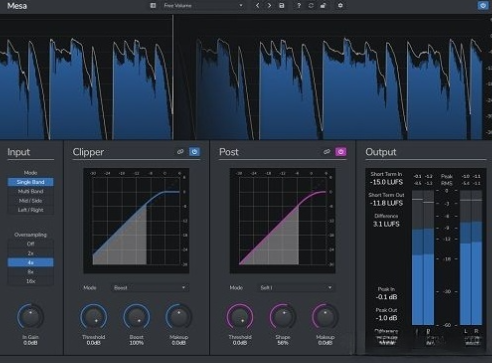
Task: Click the right output level meter
Action: point(477,258)
